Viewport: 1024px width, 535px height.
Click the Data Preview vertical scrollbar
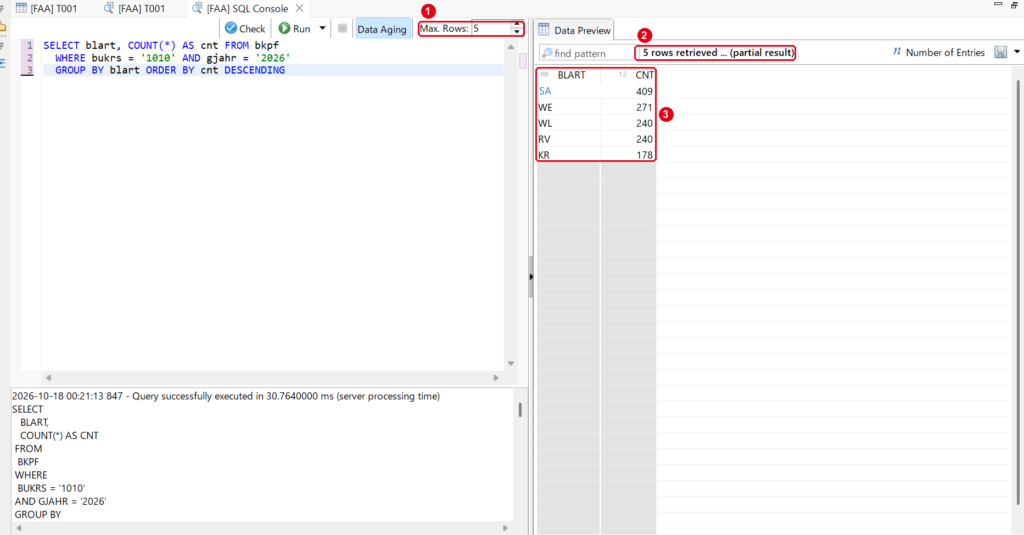point(1018,292)
